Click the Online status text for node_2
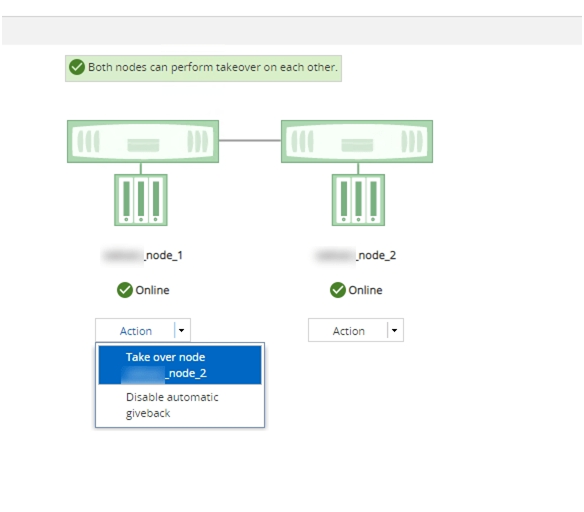Image resolution: width=584 pixels, height=512 pixels. point(365,290)
